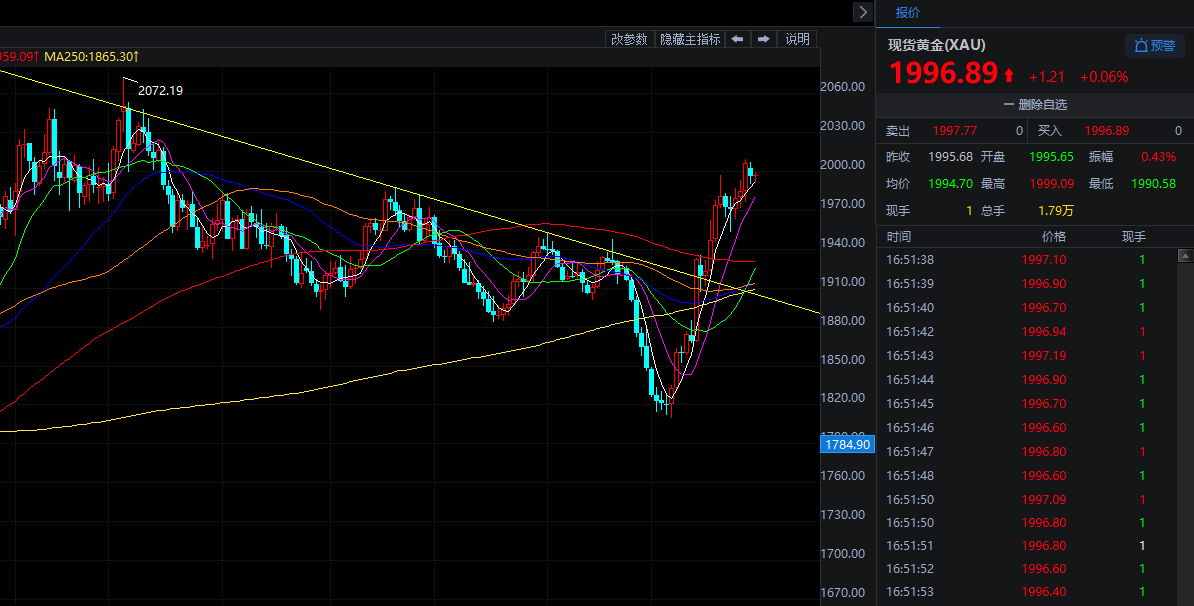Click the minus icon on 删除自选
This screenshot has width=1194, height=606.
coord(1009,104)
